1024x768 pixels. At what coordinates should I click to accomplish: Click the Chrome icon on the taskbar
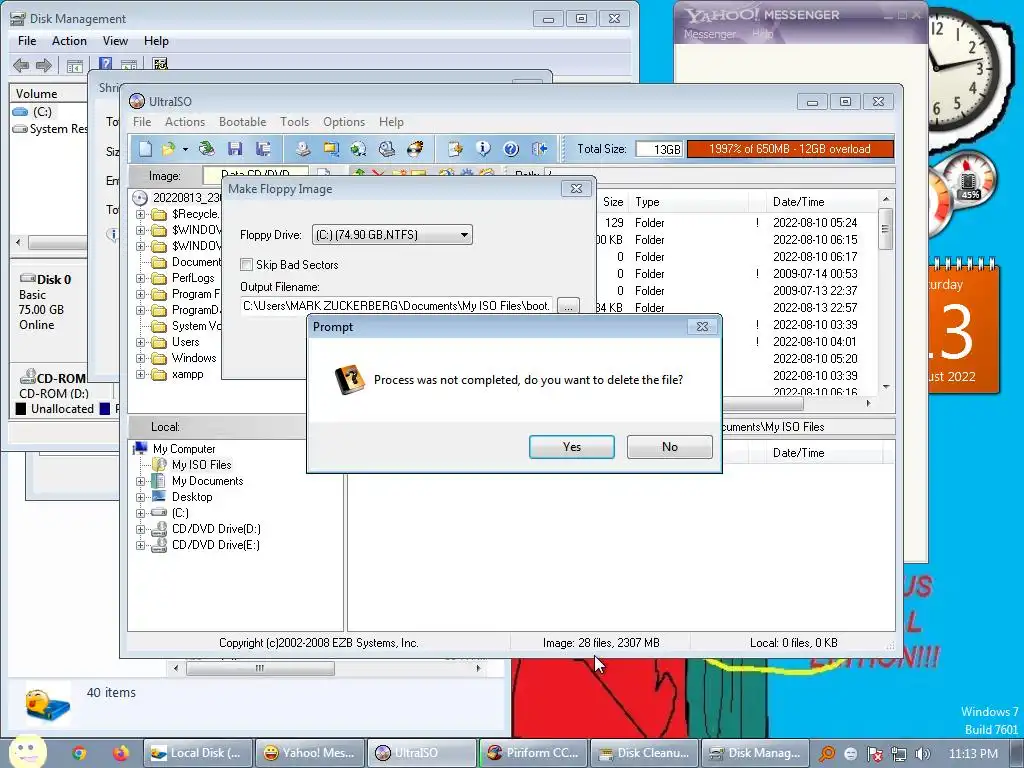(x=79, y=753)
